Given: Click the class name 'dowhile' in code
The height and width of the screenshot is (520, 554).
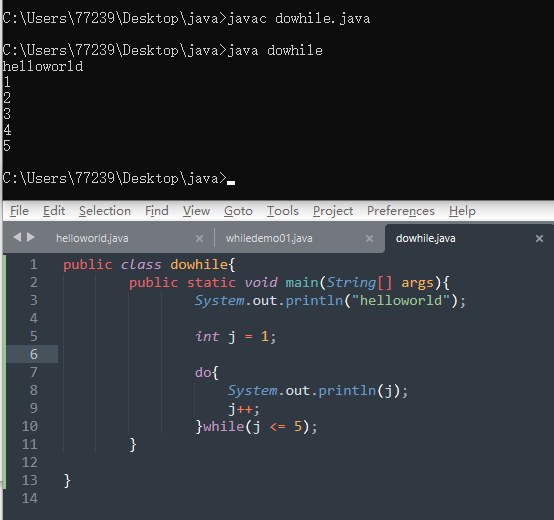Looking at the screenshot, I should pos(199,264).
